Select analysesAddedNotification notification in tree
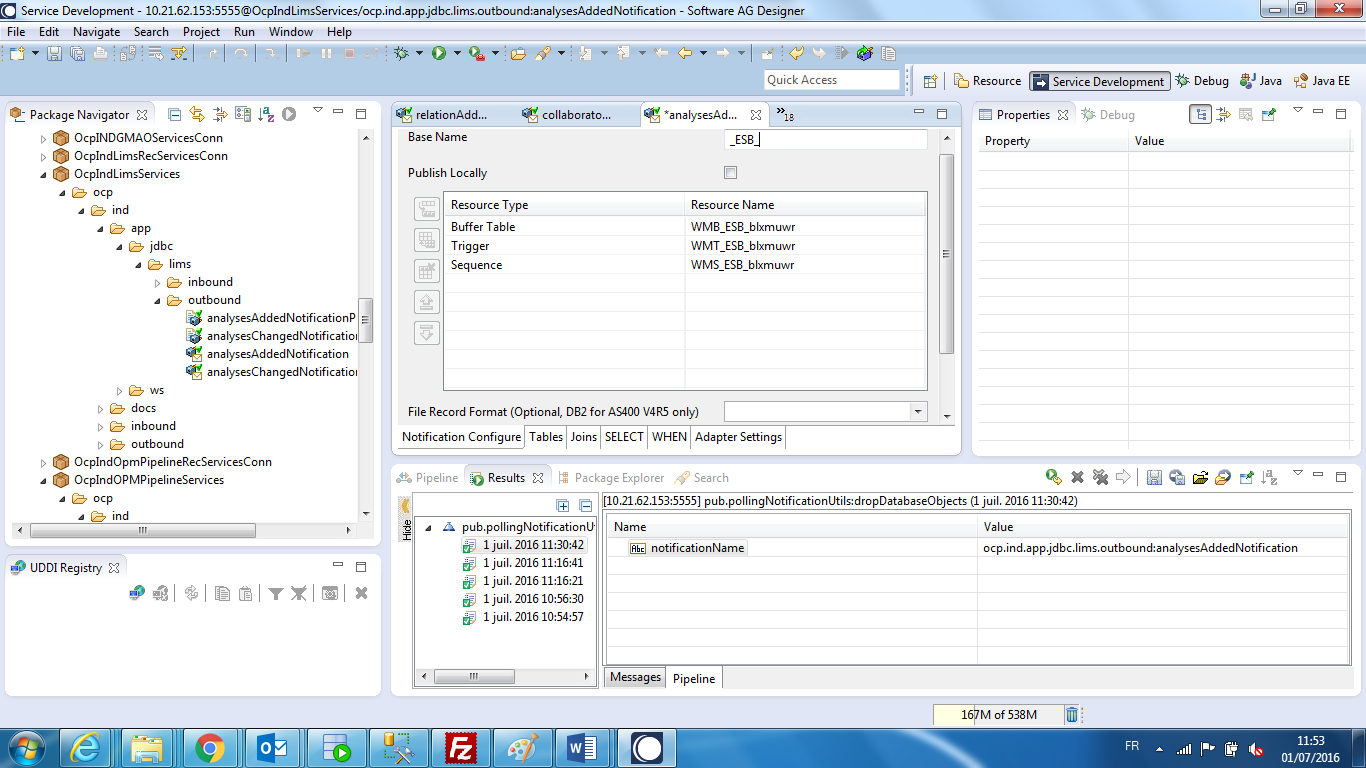1366x768 pixels. pos(278,354)
